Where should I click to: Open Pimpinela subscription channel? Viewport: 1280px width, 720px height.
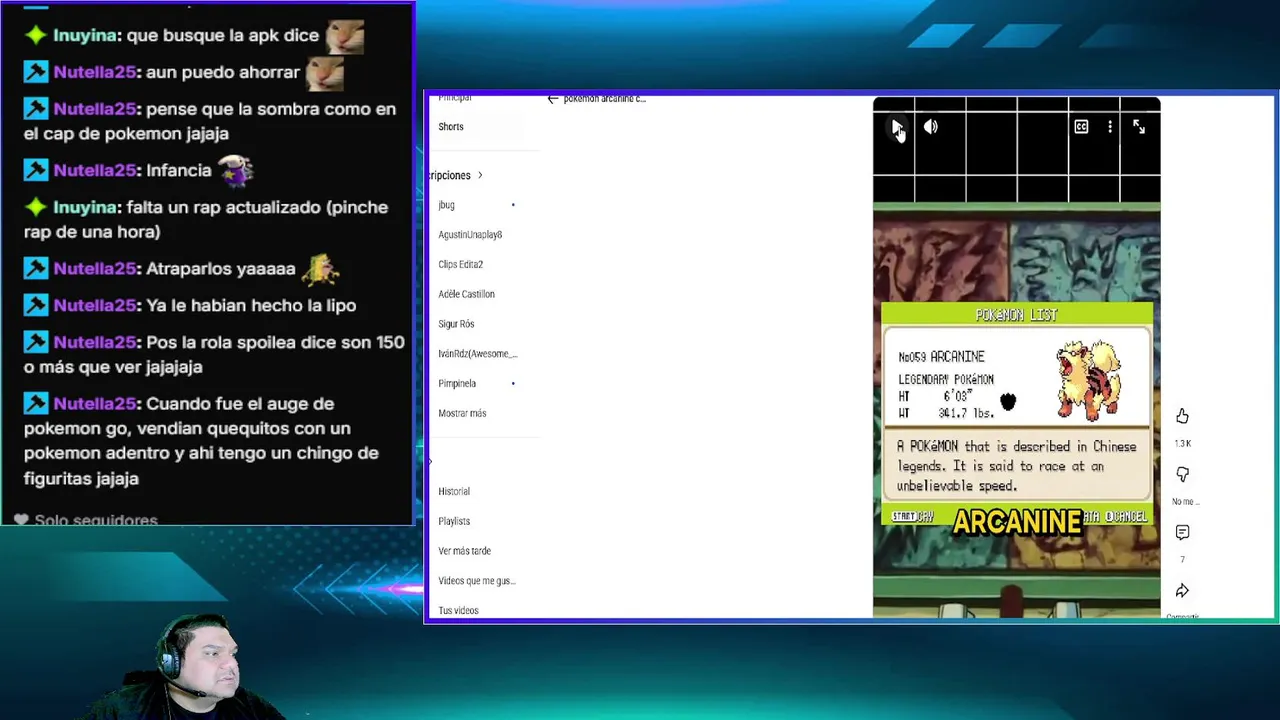(x=457, y=384)
